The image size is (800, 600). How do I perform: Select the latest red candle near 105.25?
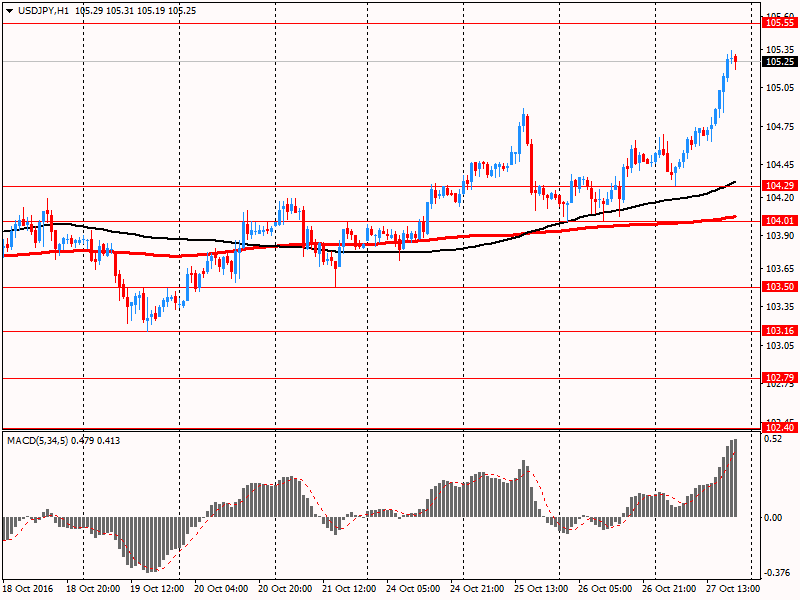coord(736,60)
